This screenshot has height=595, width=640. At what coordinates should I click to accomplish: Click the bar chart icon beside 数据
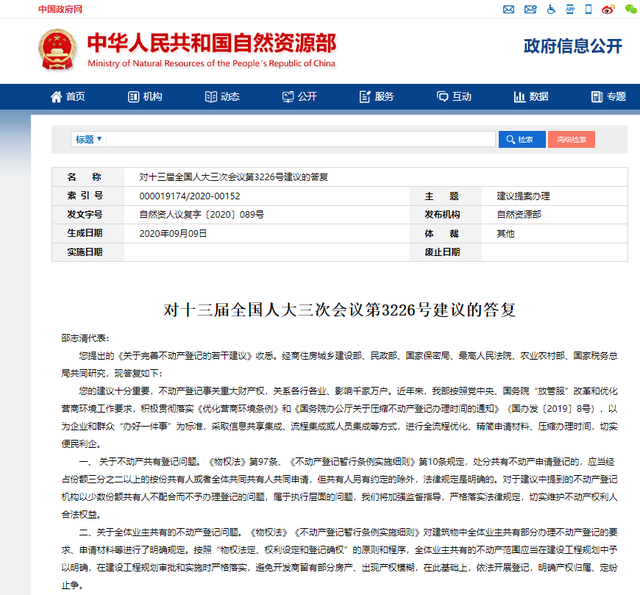pos(519,97)
